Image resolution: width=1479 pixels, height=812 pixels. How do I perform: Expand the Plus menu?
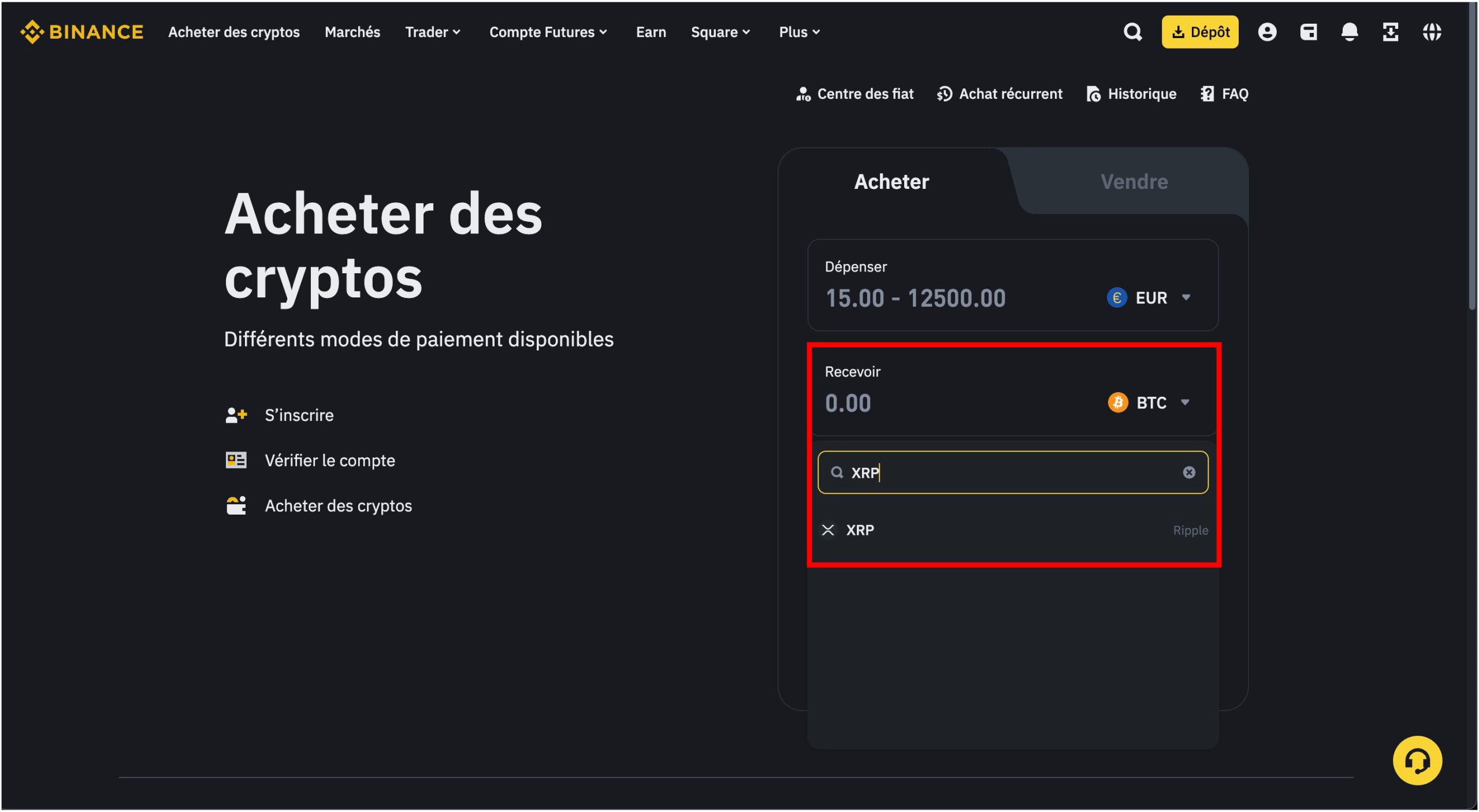tap(799, 32)
